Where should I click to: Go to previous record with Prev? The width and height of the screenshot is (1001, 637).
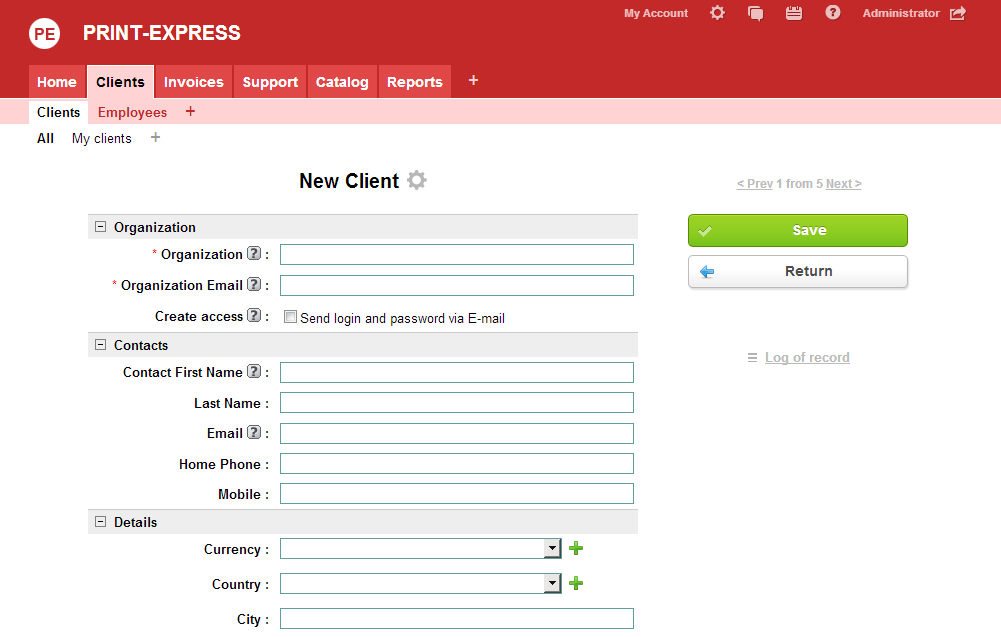755,184
